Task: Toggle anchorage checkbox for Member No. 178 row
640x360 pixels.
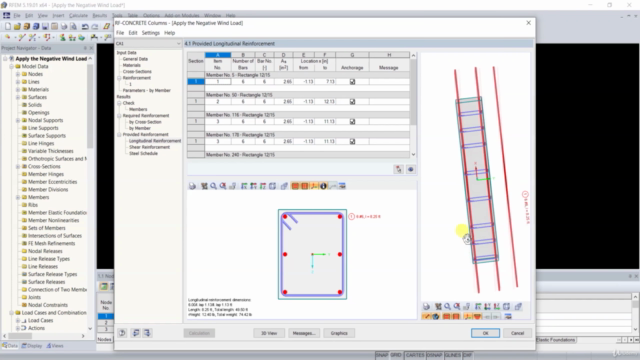Action: pos(352,142)
